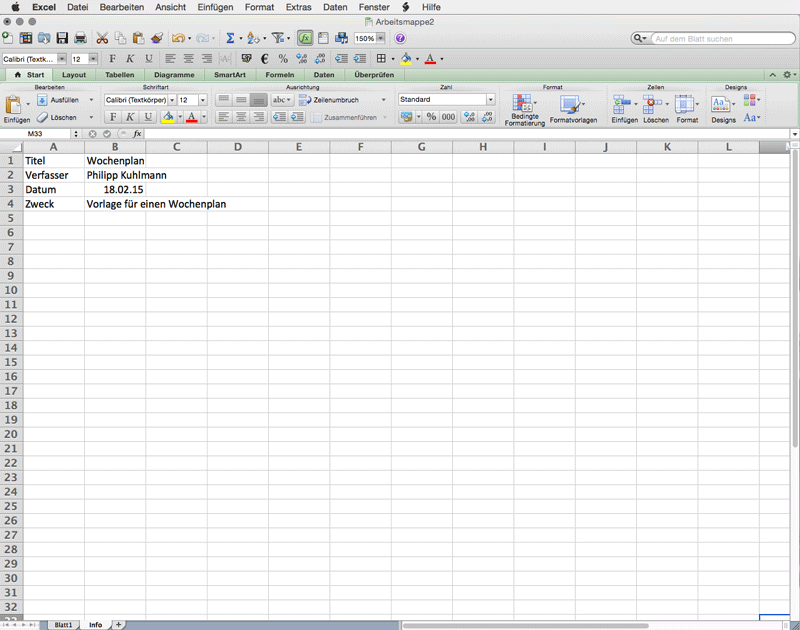This screenshot has height=630, width=800.
Task: Toggle bold F button in ribbon
Action: tap(113, 117)
